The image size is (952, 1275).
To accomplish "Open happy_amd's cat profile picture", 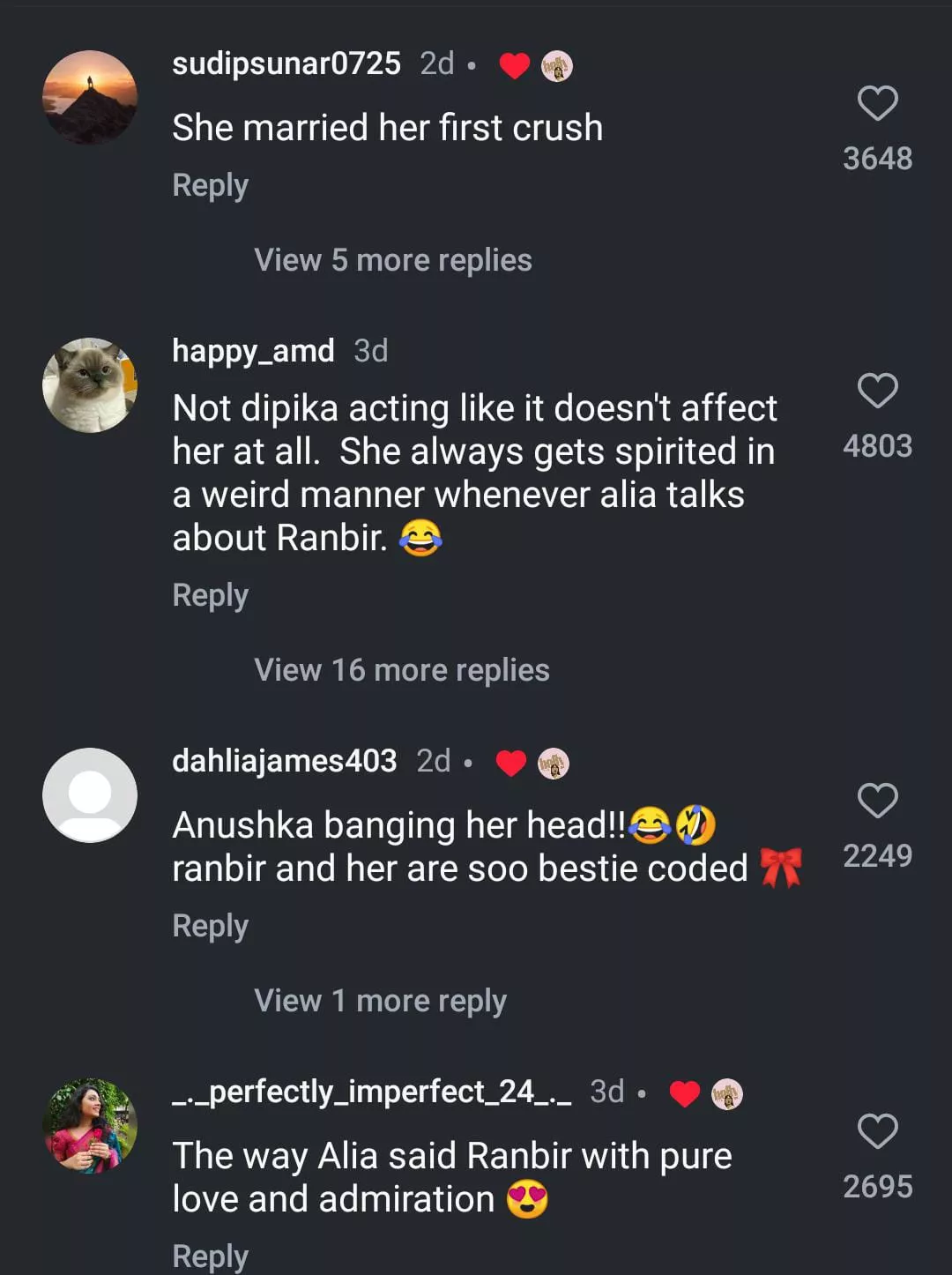I will tap(90, 385).
